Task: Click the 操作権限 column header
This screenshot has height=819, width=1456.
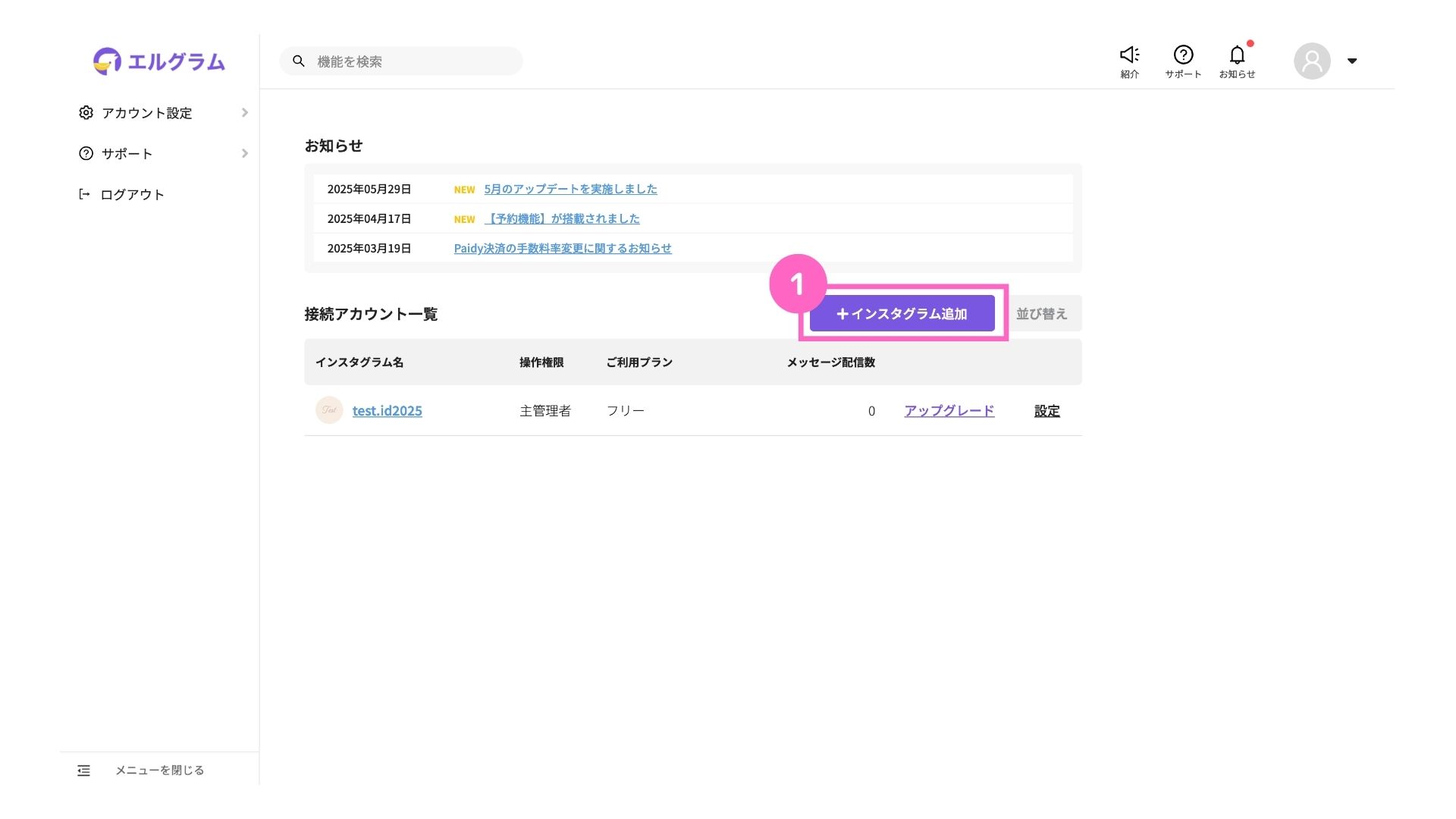Action: (x=541, y=362)
